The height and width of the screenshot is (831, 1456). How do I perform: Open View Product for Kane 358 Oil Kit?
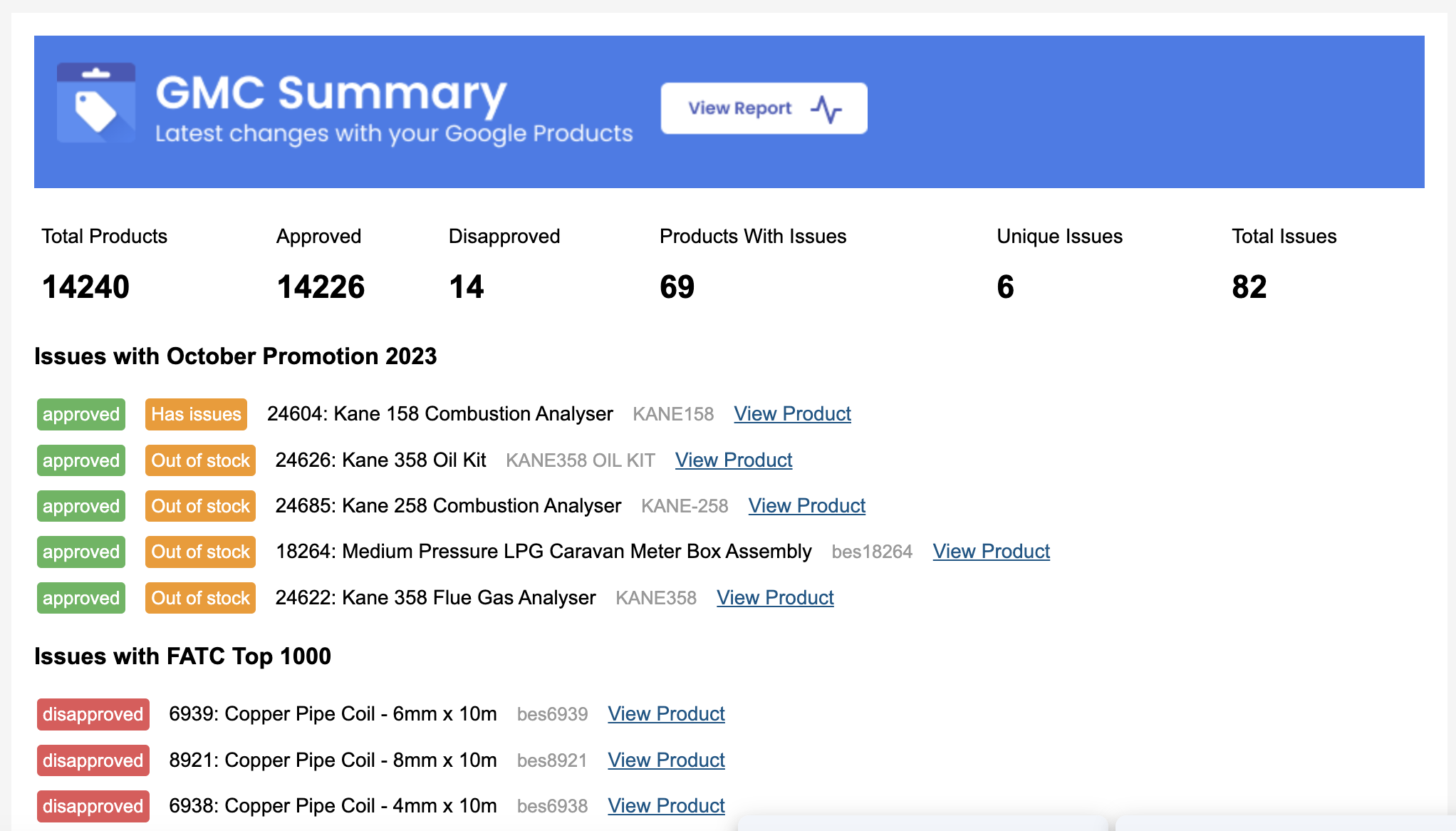[733, 460]
